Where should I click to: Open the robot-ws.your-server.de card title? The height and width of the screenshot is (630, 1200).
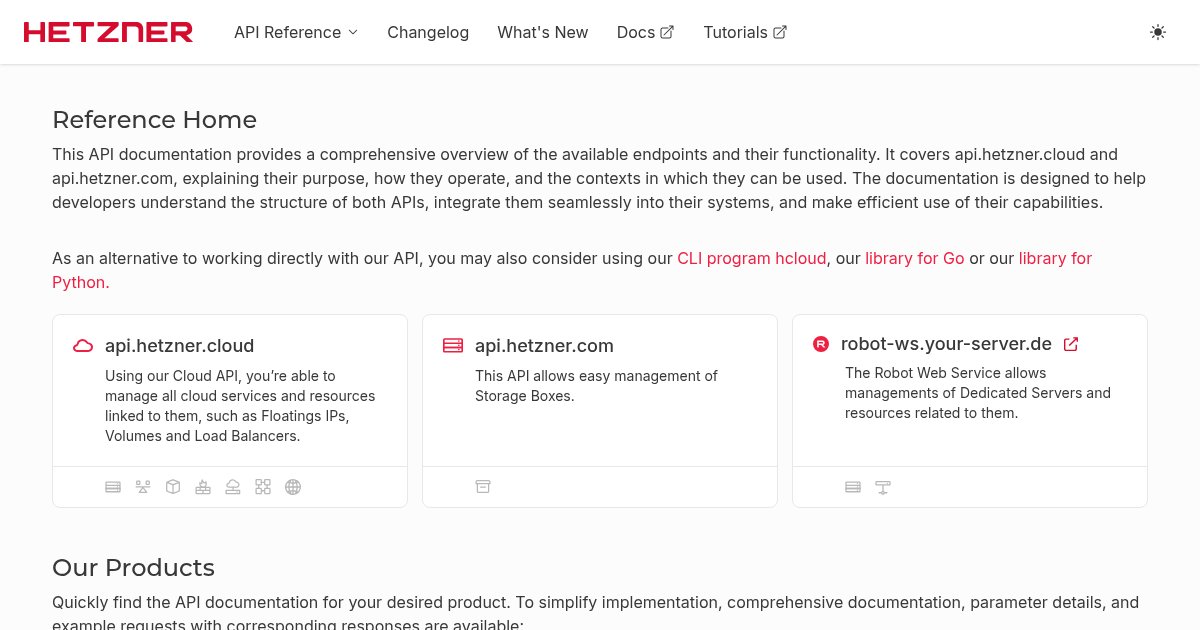(x=946, y=344)
